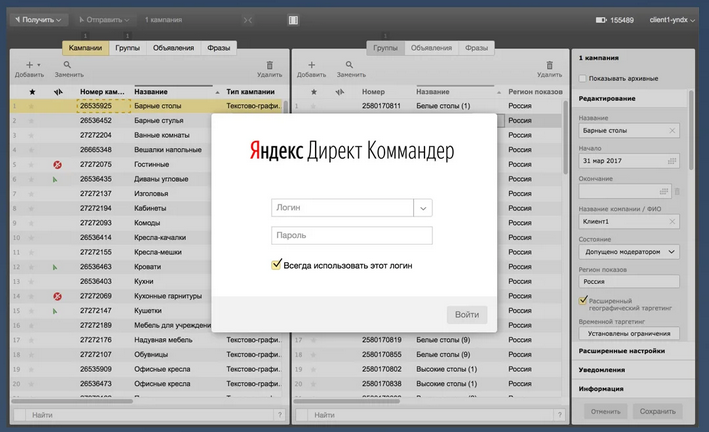Click the Отменить button
The width and height of the screenshot is (709, 432).
605,412
